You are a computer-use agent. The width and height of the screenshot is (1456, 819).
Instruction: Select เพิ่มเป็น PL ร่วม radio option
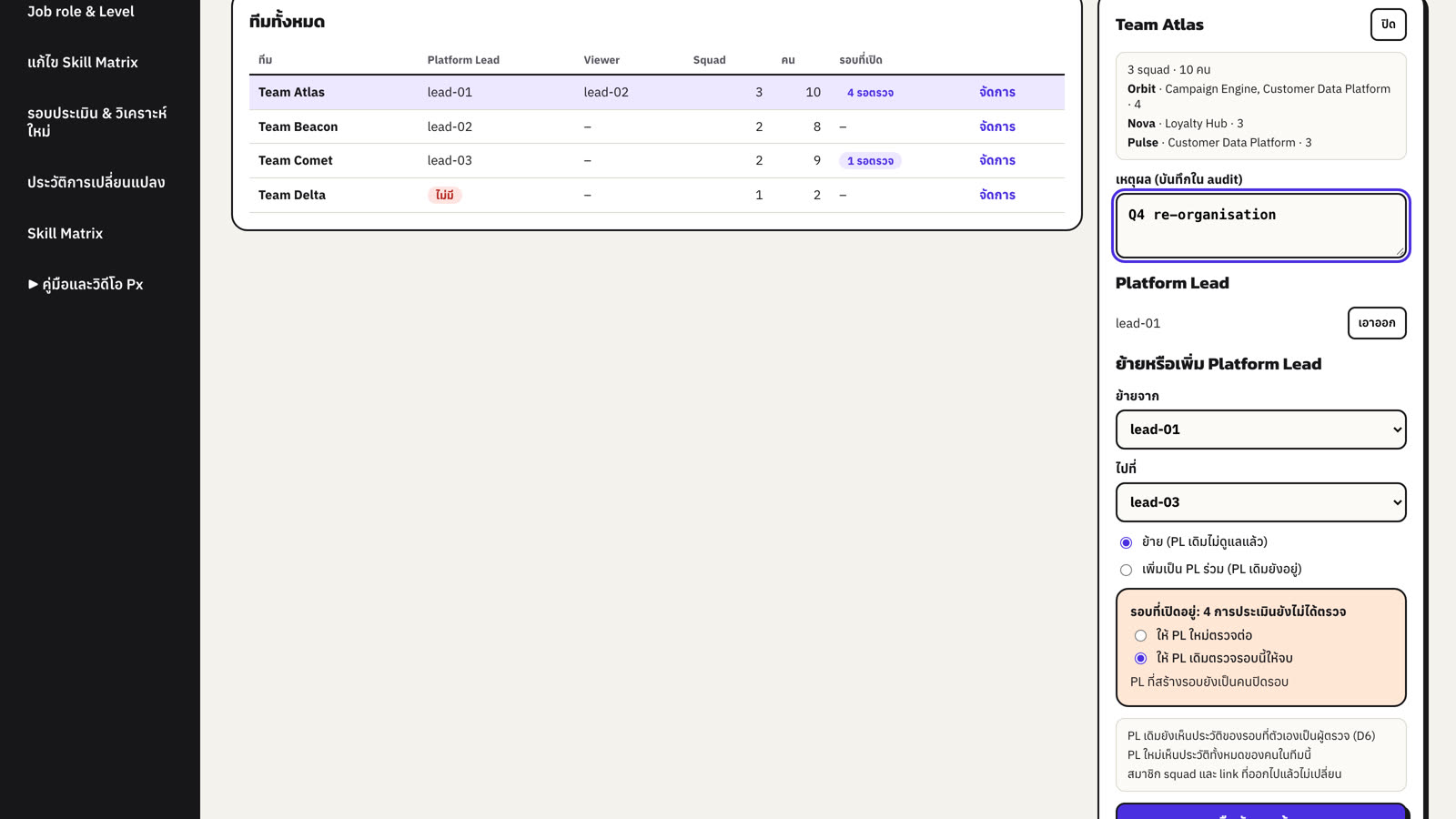tap(1126, 570)
